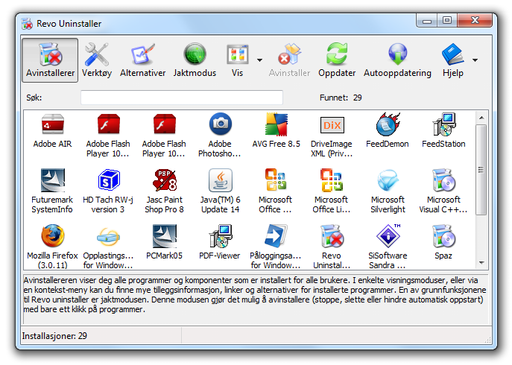Click into the Søk search field
This screenshot has height=365, width=512.
pos(182,98)
